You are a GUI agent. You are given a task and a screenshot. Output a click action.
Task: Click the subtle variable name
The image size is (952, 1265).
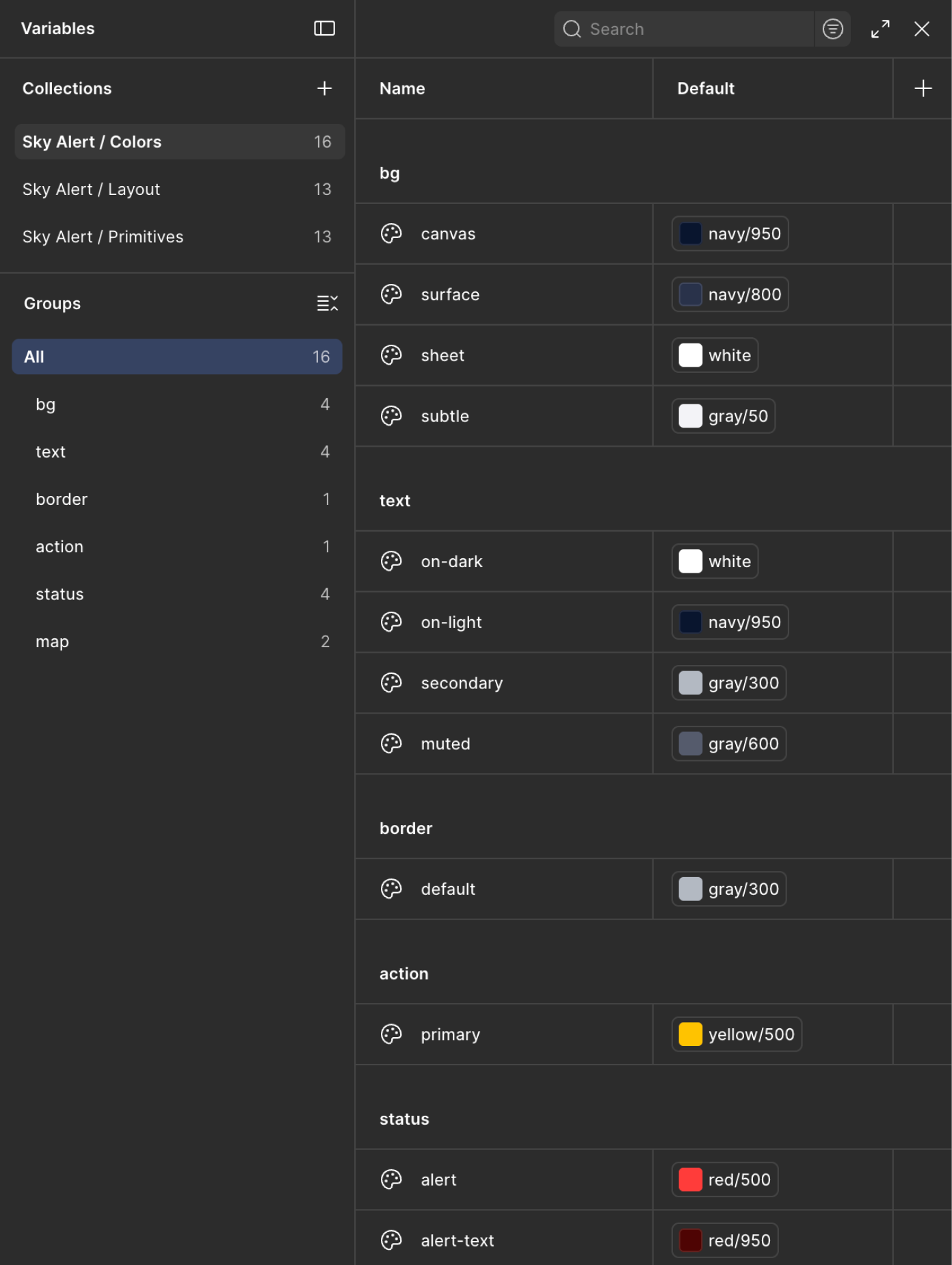point(445,416)
